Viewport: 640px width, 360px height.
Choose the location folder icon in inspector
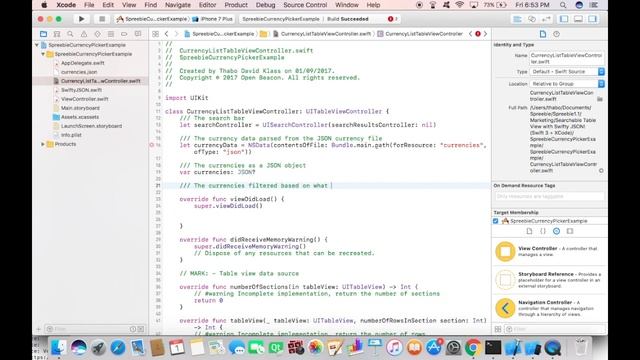click(600, 99)
